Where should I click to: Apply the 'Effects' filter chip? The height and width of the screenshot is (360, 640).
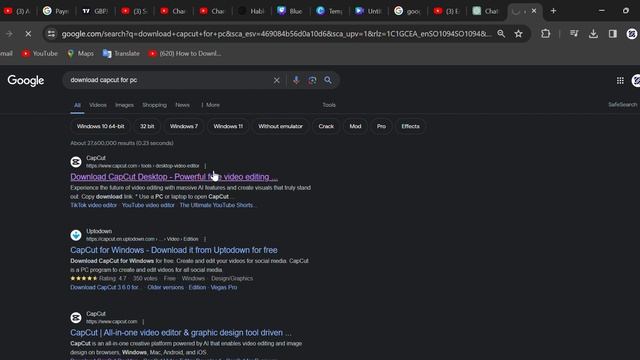410,127
